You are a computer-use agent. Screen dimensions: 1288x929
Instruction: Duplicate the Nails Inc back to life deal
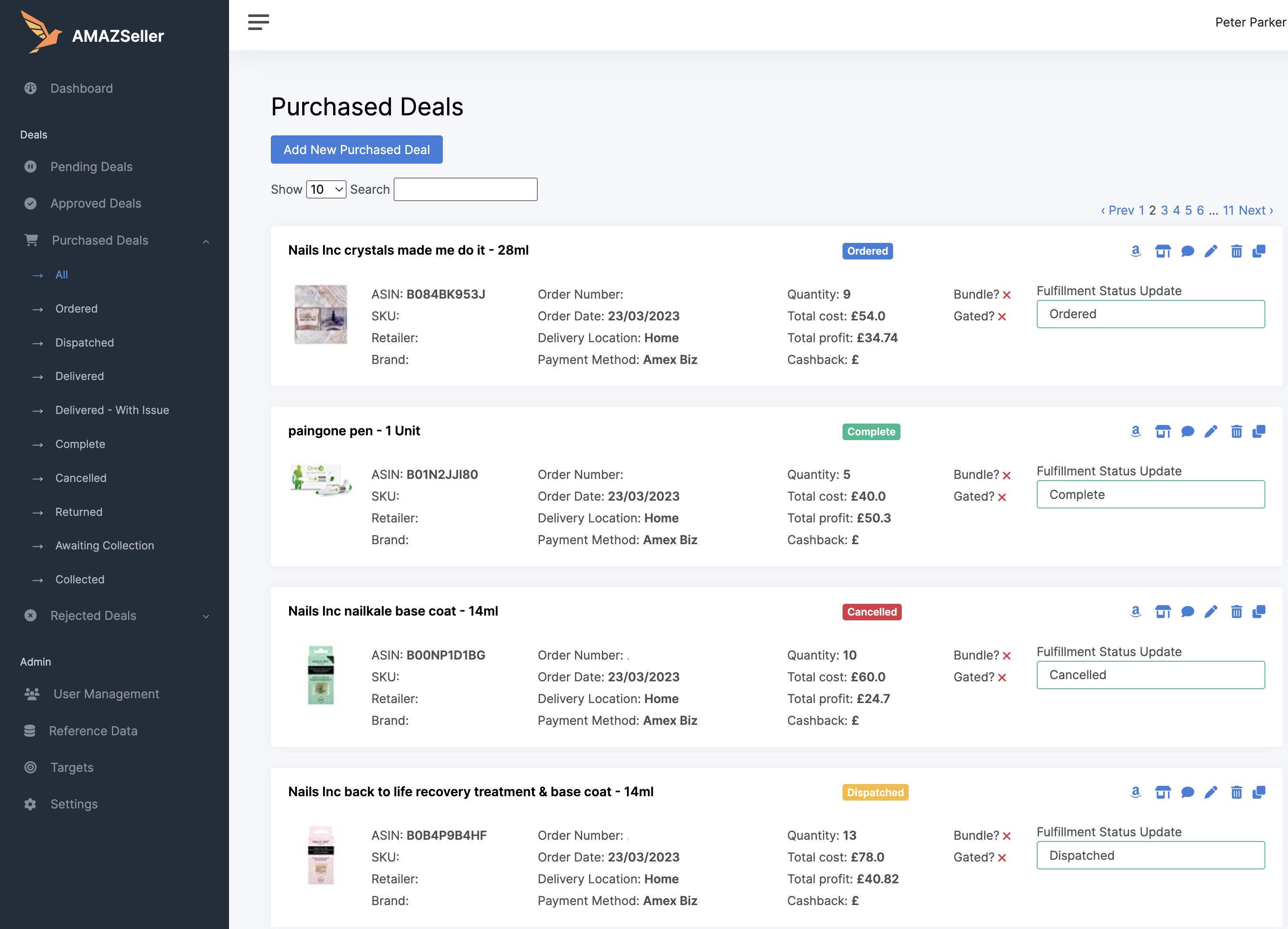tap(1258, 792)
